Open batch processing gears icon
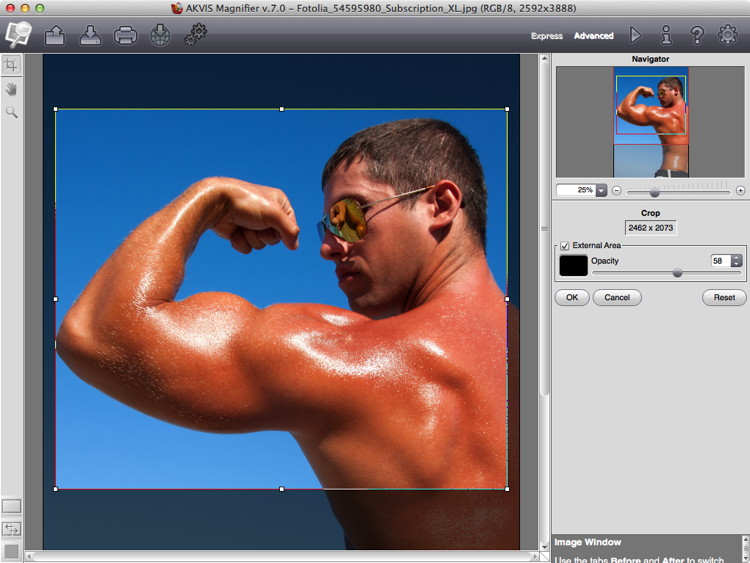Viewport: 750px width, 563px height. pos(195,35)
